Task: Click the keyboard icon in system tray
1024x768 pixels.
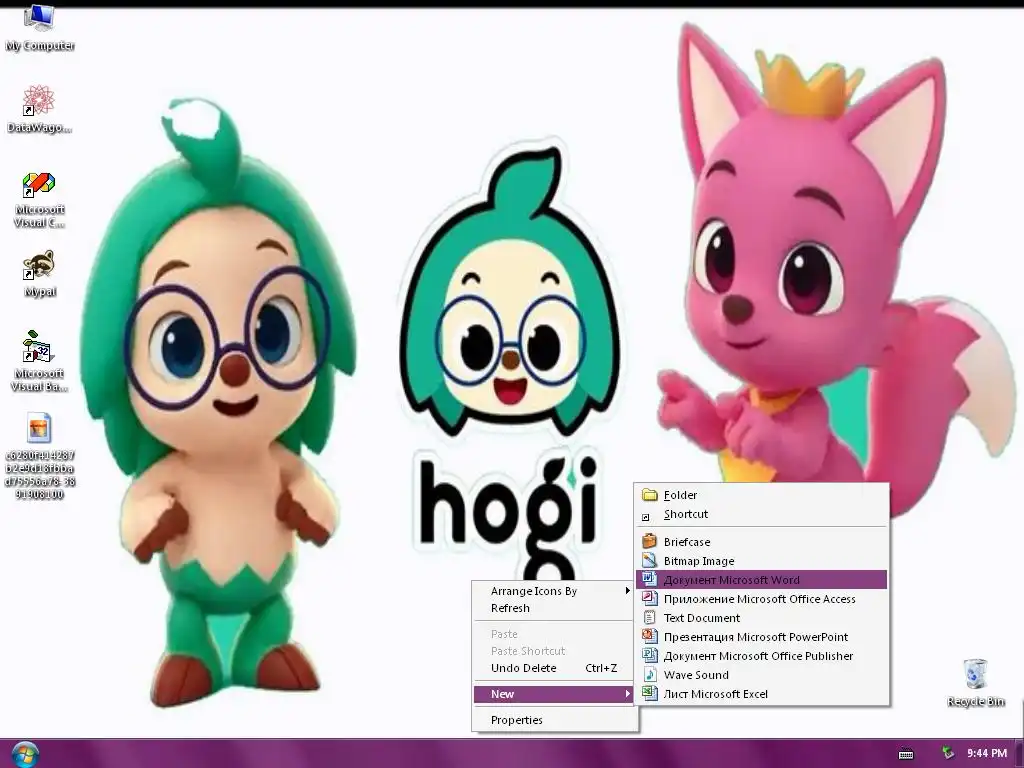Action: 906,754
